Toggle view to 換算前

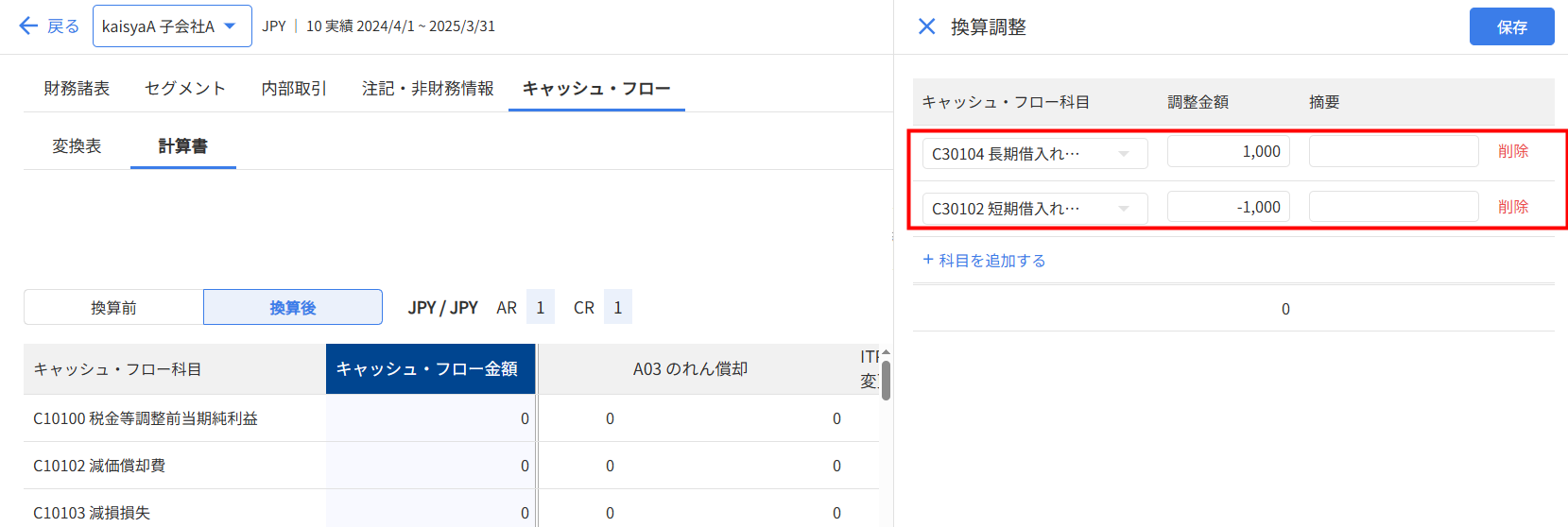[x=113, y=307]
